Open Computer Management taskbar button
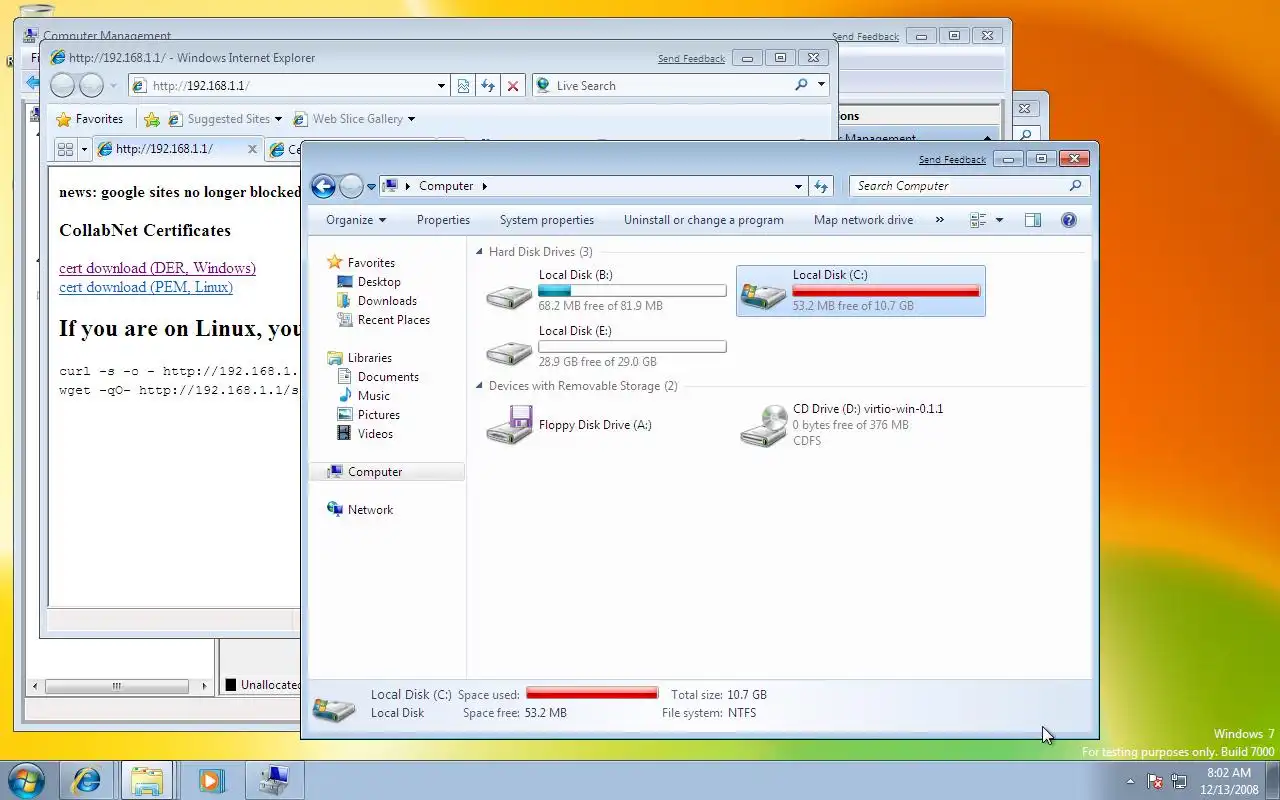This screenshot has width=1280, height=800. coord(273,780)
